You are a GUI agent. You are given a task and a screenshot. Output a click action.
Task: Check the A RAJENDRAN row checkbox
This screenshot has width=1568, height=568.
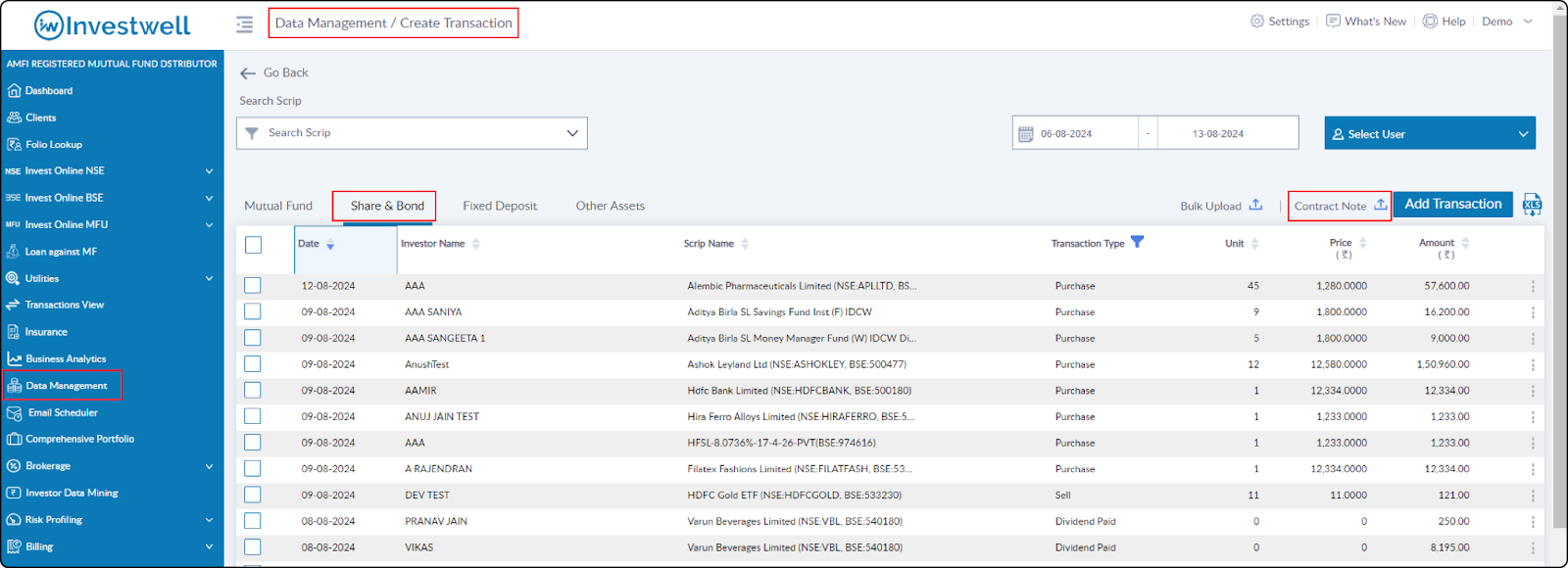point(253,468)
